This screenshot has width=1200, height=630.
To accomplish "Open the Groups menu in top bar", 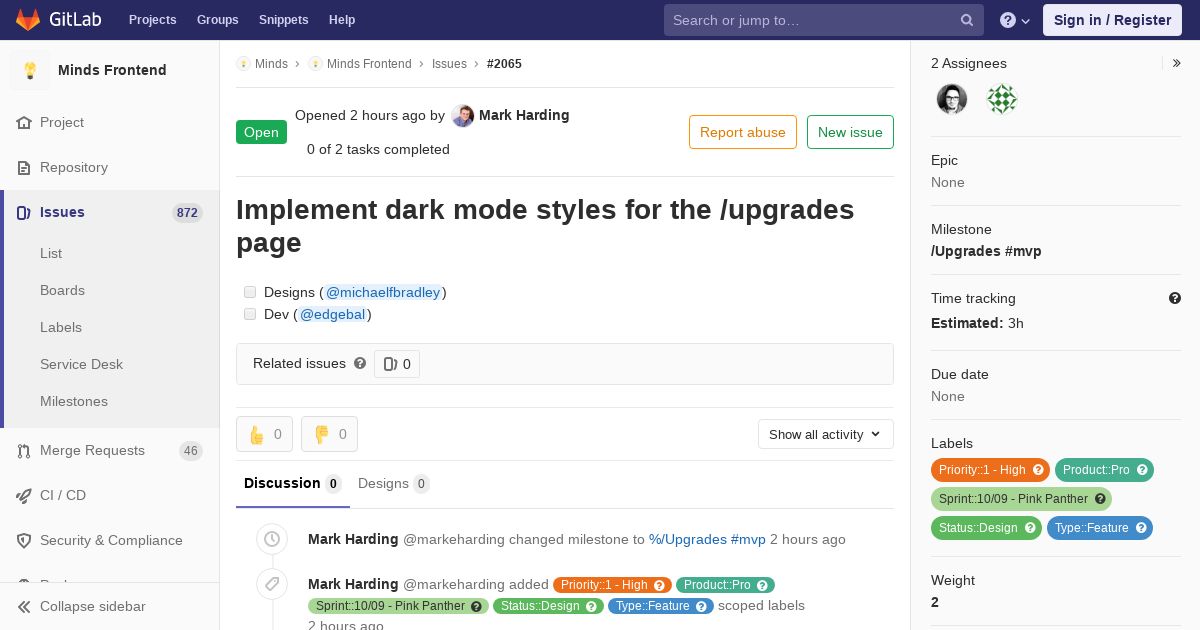I will [x=217, y=20].
